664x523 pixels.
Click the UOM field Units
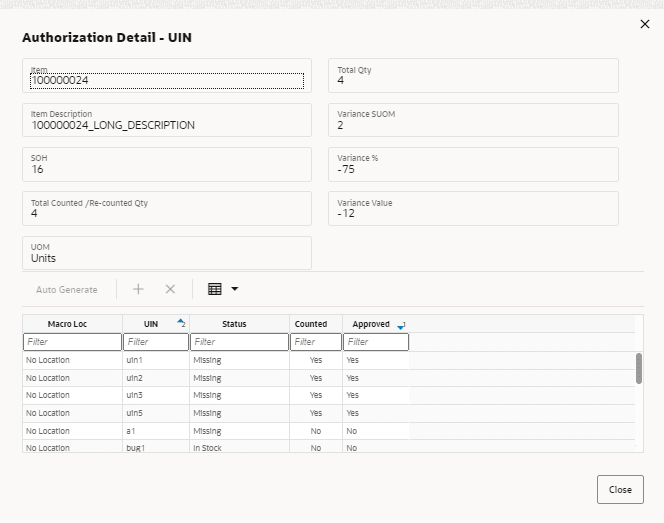click(167, 253)
